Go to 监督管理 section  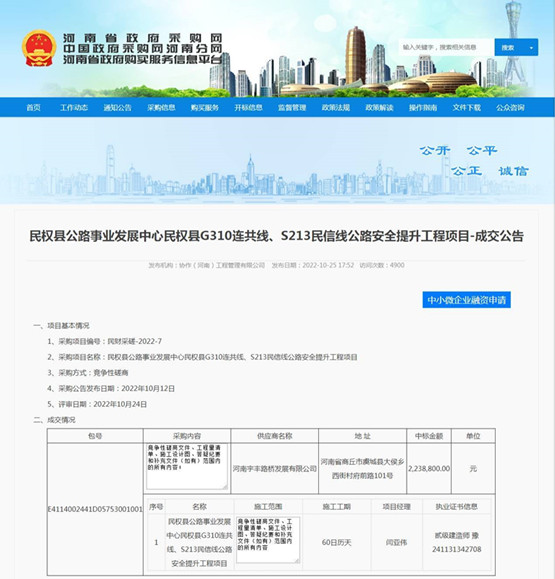point(292,107)
